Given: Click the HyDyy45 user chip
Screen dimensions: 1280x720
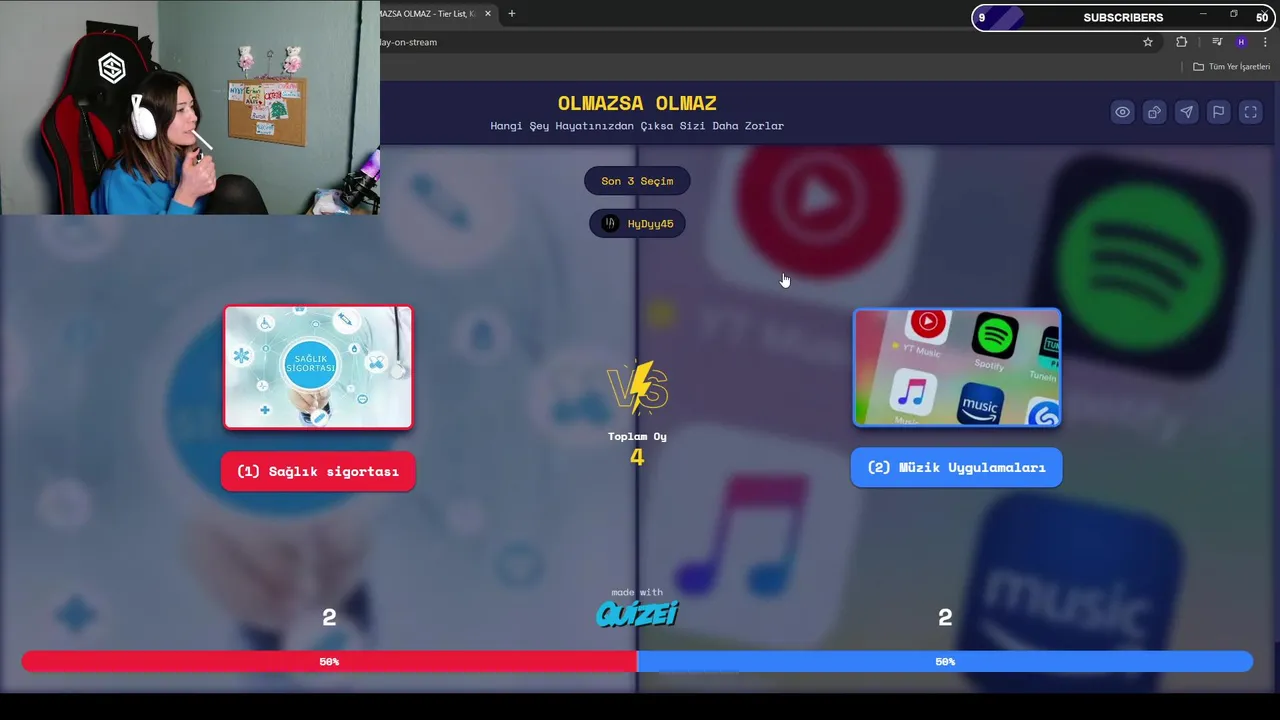Looking at the screenshot, I should (x=637, y=224).
